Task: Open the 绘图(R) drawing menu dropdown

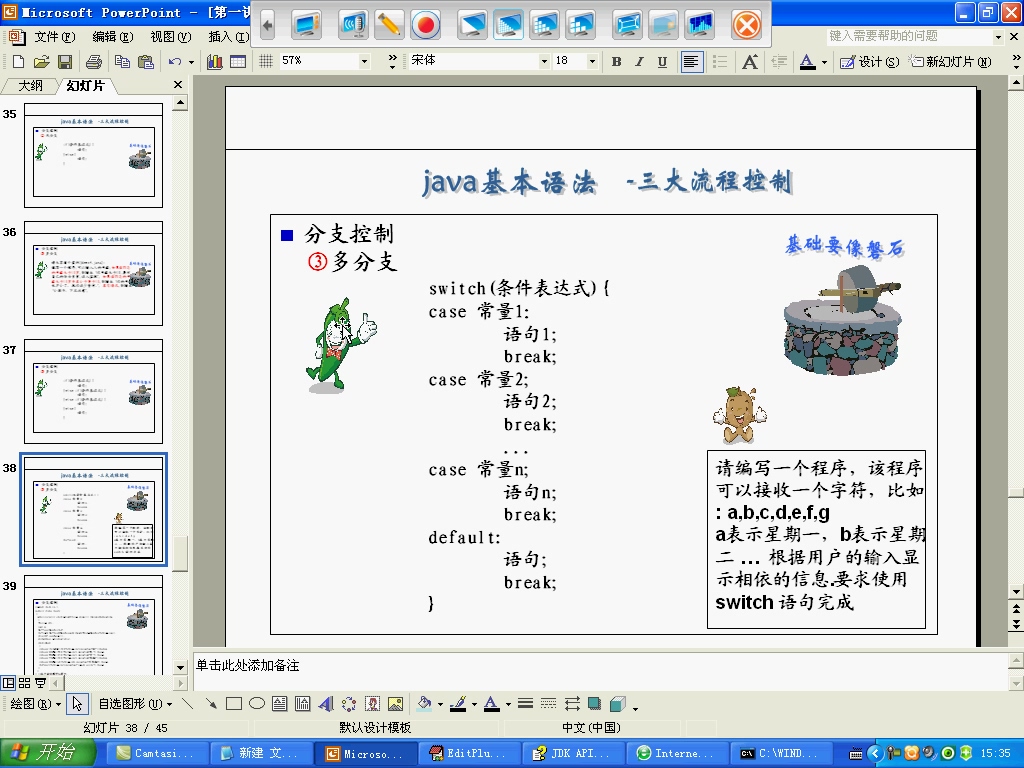Action: click(x=35, y=703)
